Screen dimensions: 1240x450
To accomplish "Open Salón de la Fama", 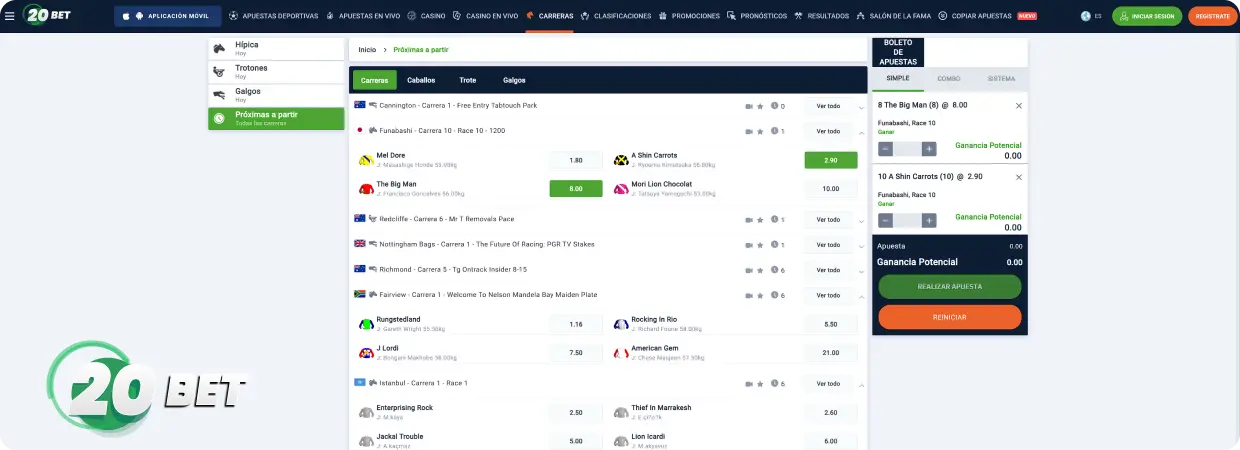I will pos(893,16).
